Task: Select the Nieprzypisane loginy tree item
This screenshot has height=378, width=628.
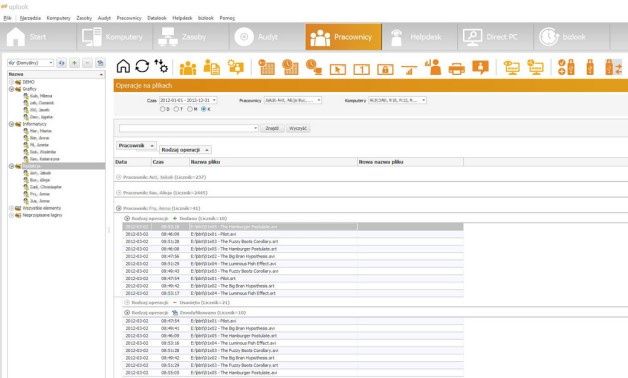Action: click(42, 215)
